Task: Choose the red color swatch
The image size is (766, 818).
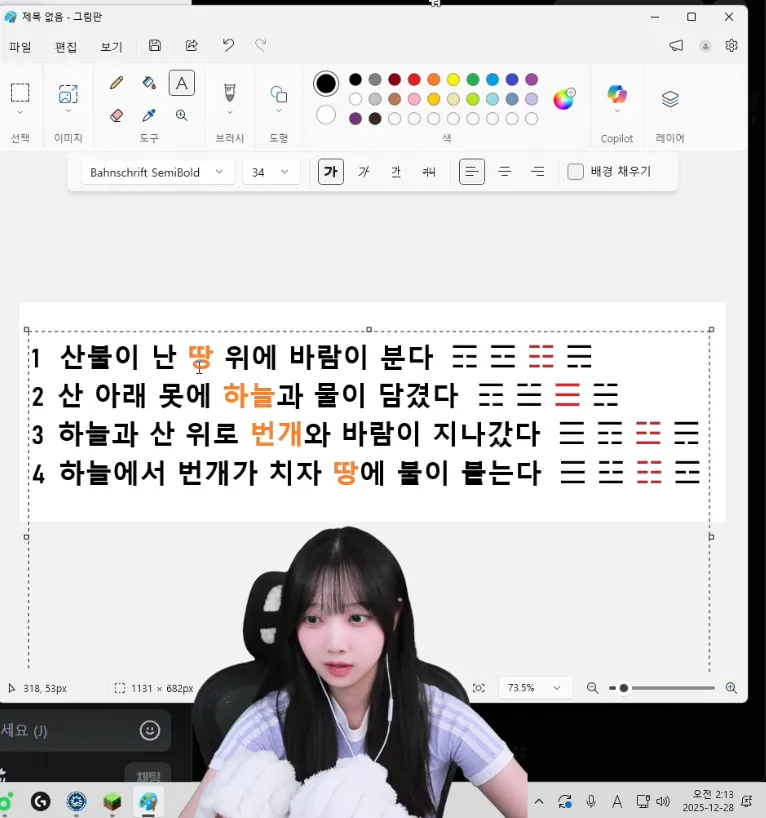Action: point(414,79)
